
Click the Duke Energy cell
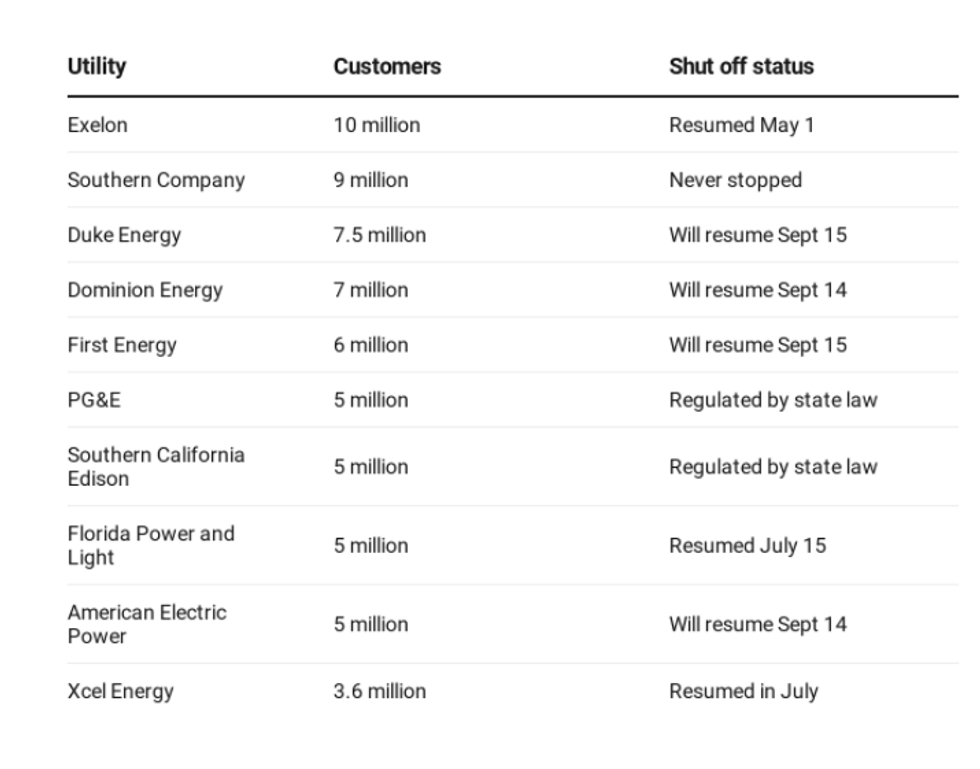(124, 236)
